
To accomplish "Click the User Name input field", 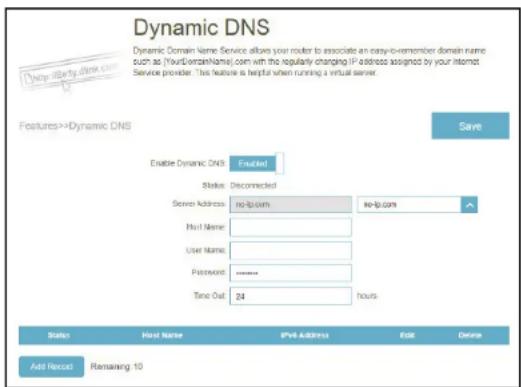I will pyautogui.click(x=291, y=250).
